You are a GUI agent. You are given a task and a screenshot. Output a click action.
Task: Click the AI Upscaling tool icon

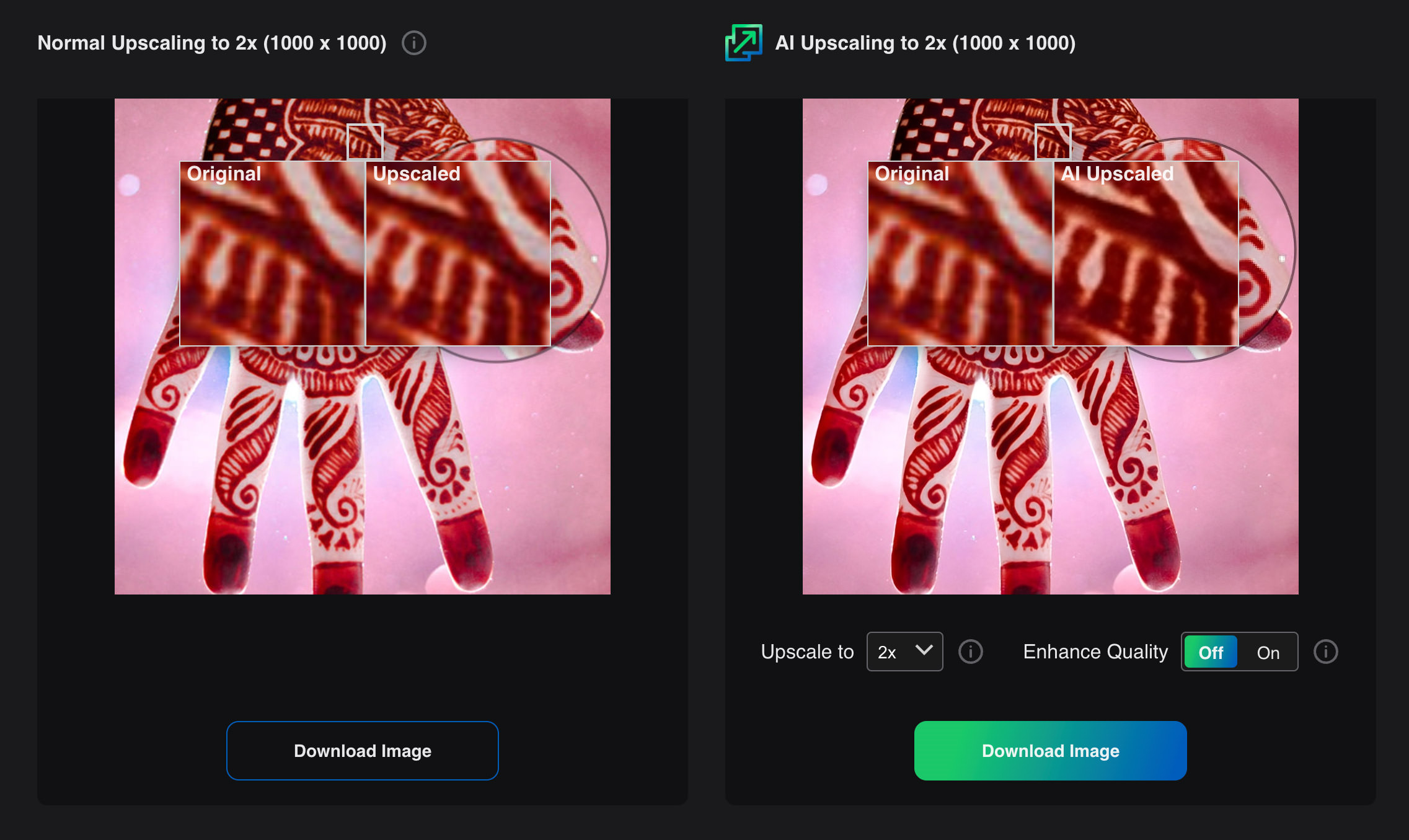point(744,42)
